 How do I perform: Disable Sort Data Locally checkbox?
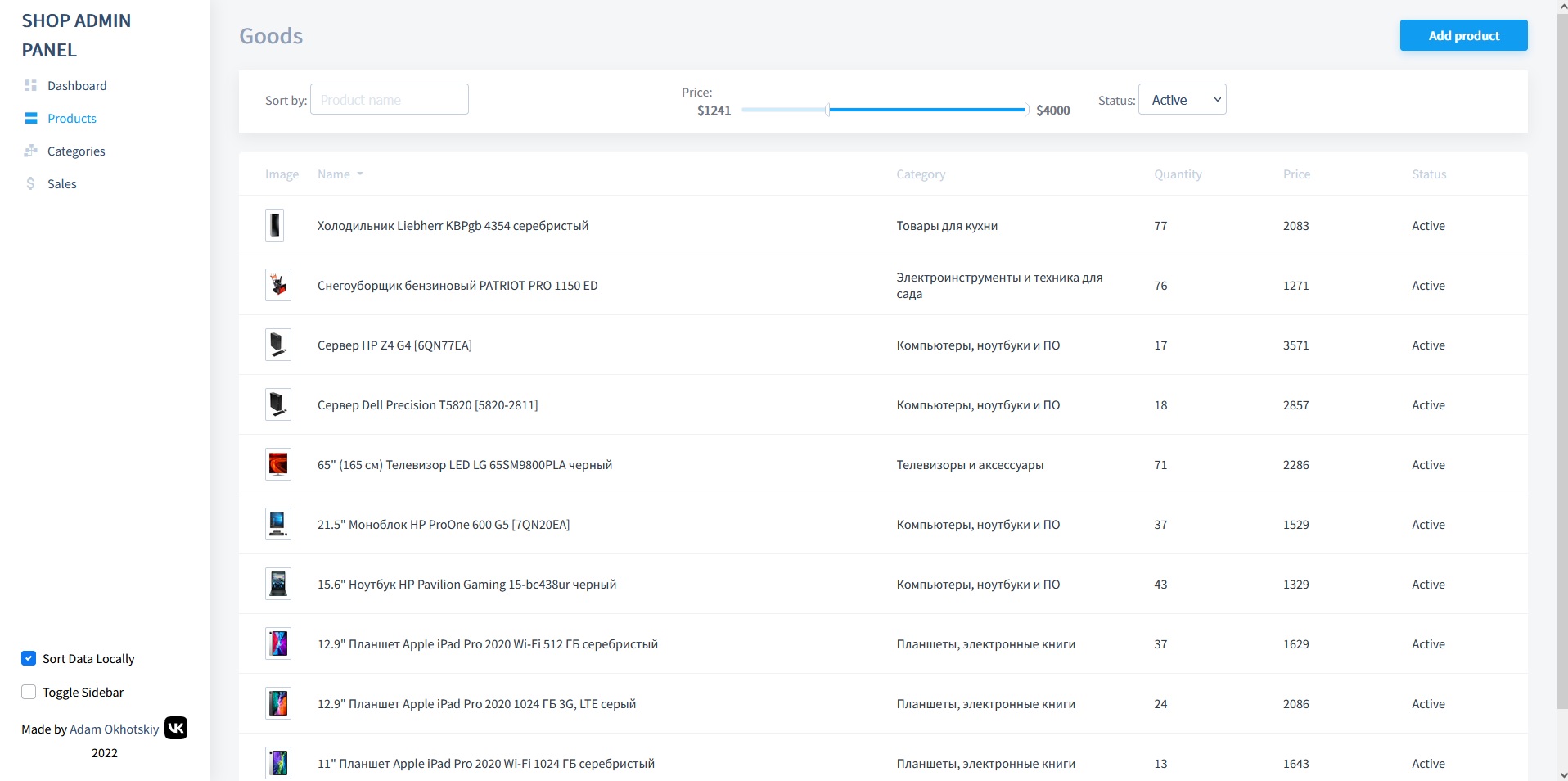(29, 658)
